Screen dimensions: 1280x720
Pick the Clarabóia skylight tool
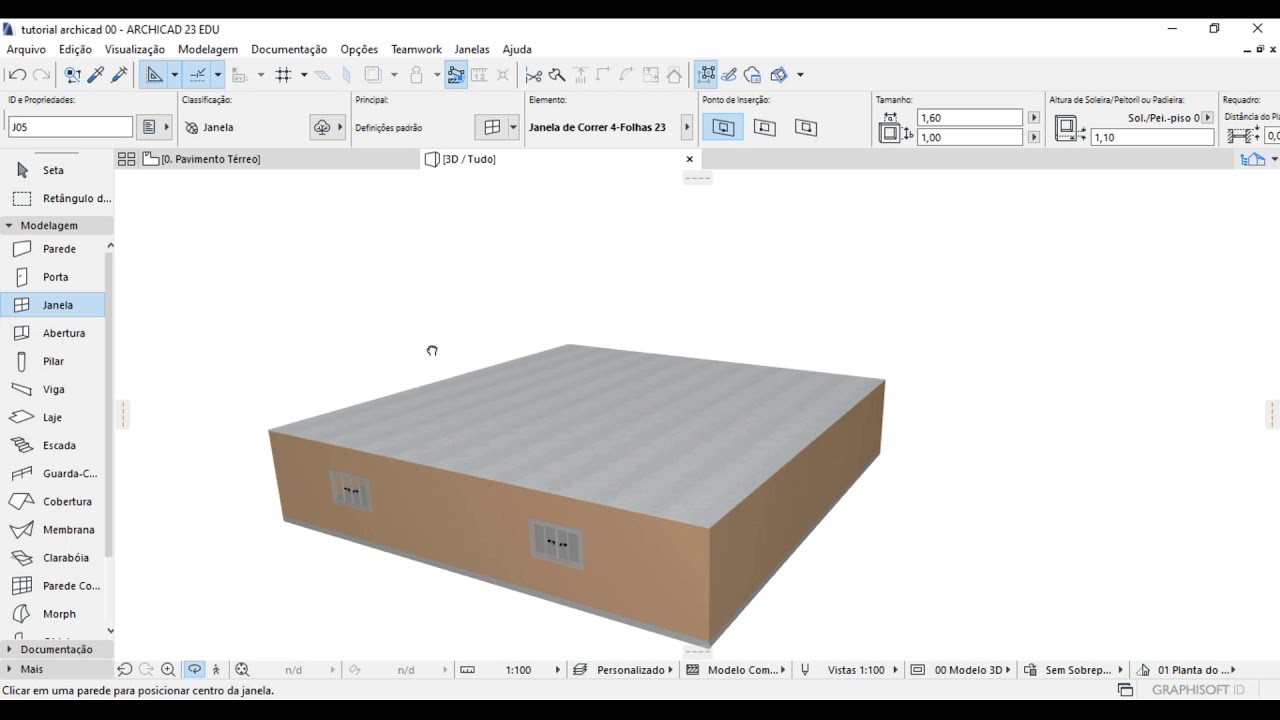(x=52, y=557)
